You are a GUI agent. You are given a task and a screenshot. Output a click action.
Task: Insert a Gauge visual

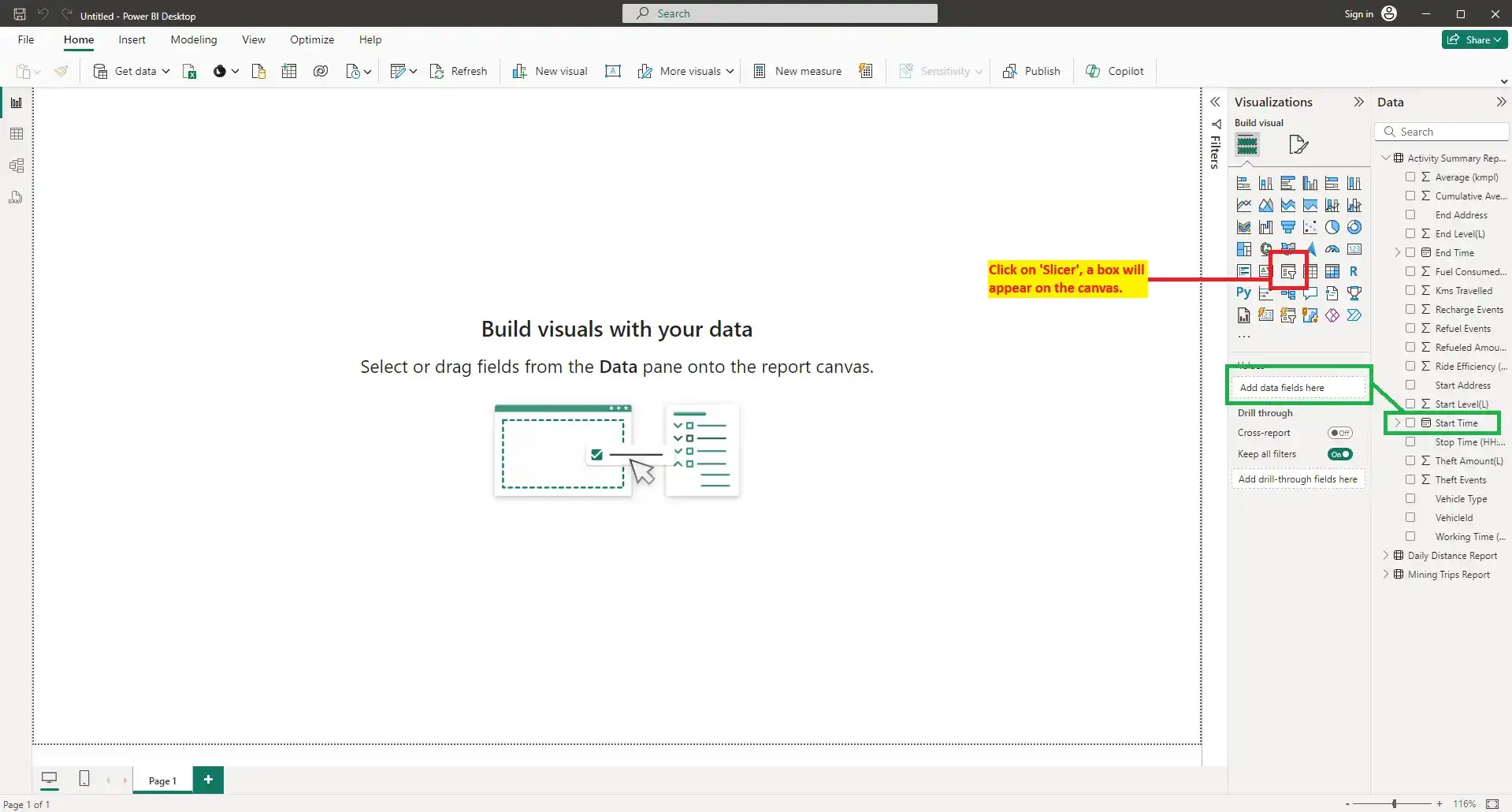coord(1332,250)
